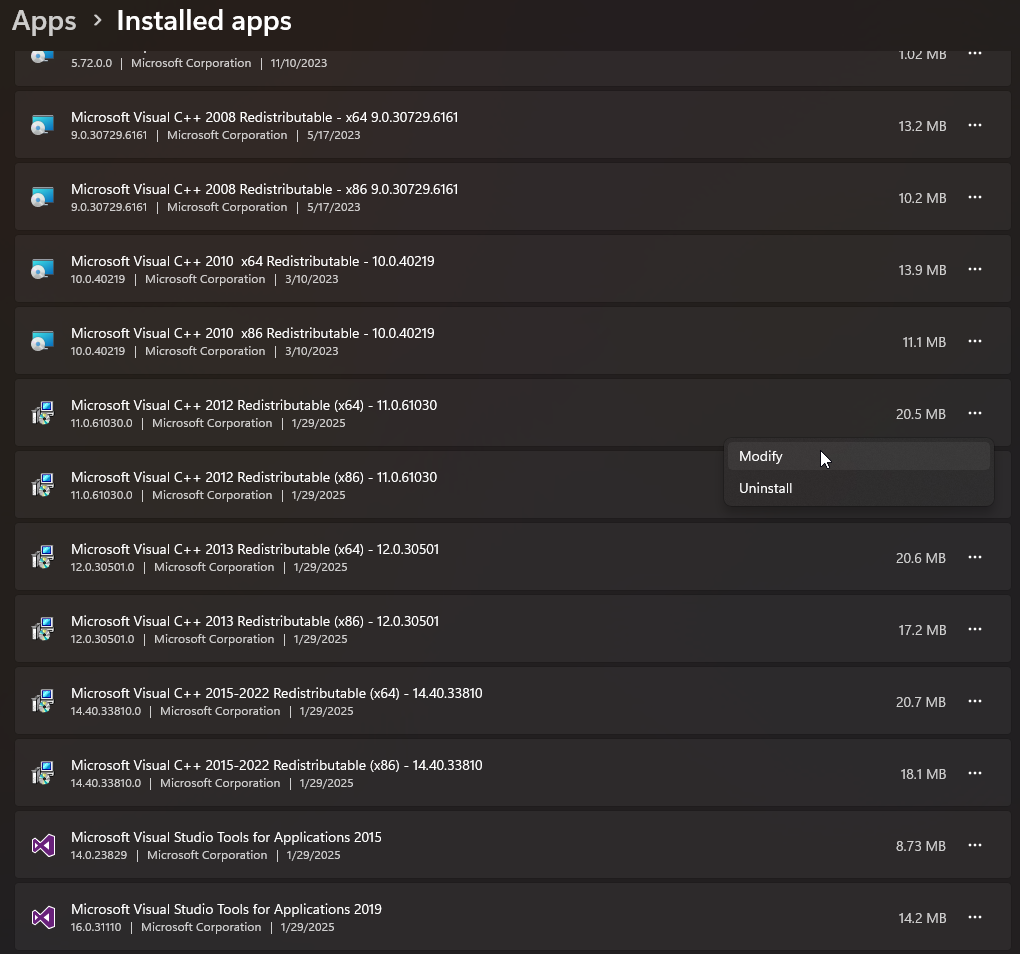This screenshot has height=954, width=1020.
Task: Select Visual C++ 2013 Redistributable (x64) entry name
Action: click(x=255, y=550)
